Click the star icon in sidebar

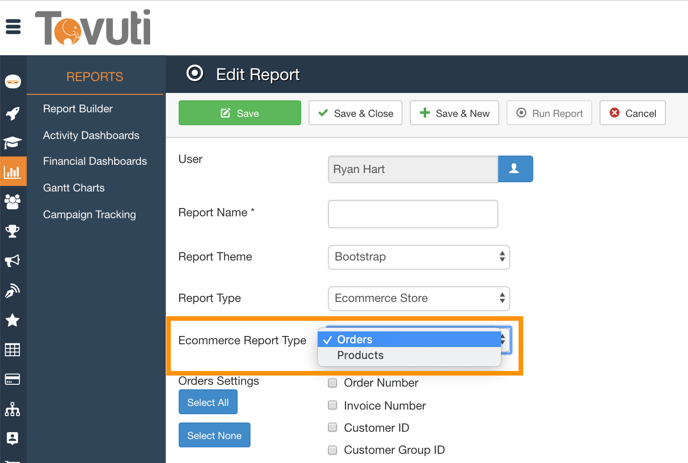pos(13,320)
